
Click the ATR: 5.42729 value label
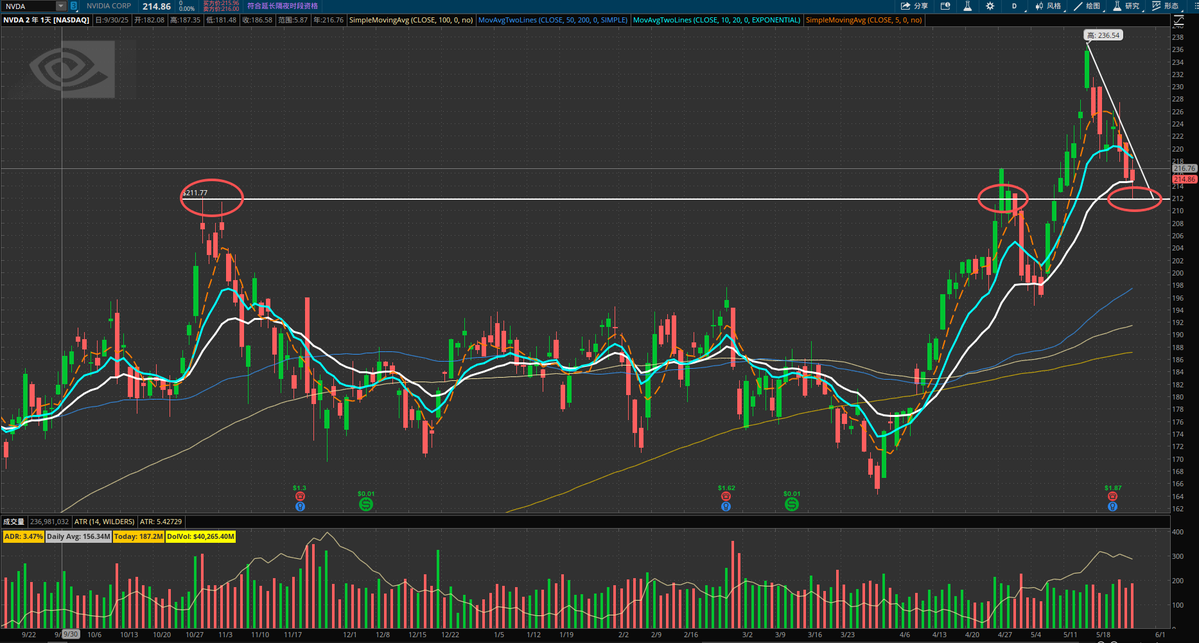coord(161,521)
